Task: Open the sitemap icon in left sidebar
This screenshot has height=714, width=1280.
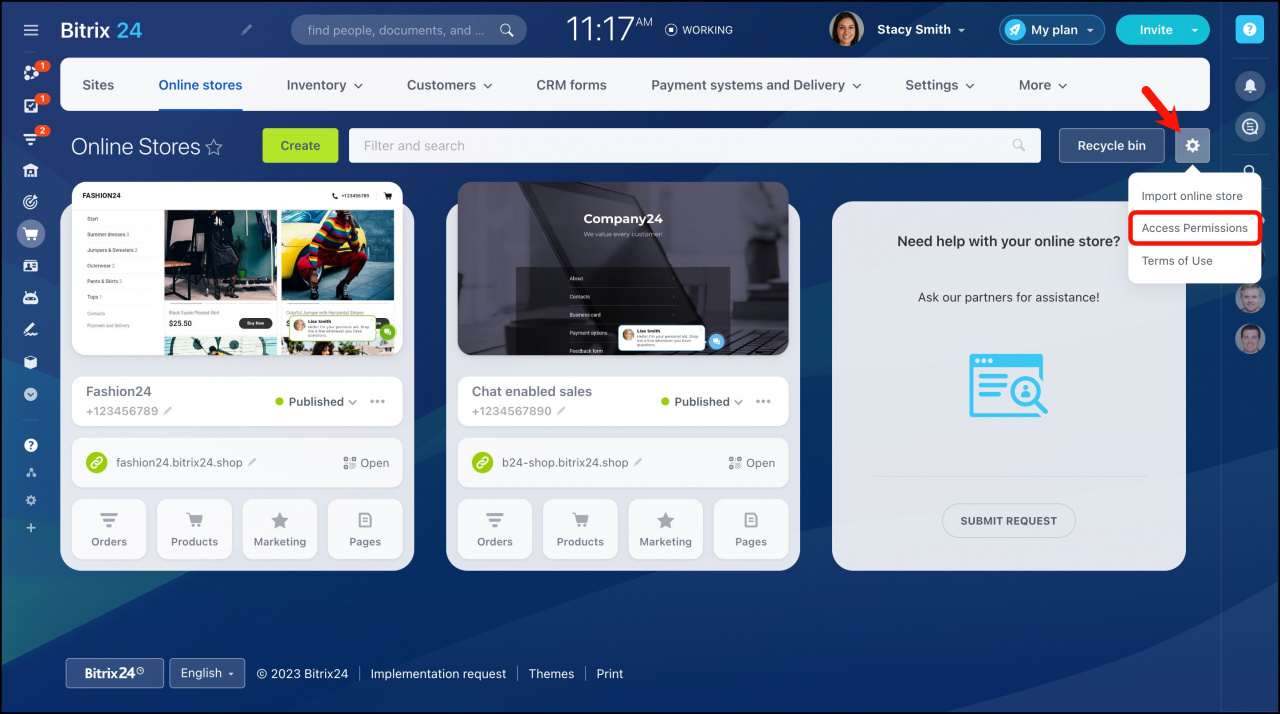Action: tap(31, 472)
